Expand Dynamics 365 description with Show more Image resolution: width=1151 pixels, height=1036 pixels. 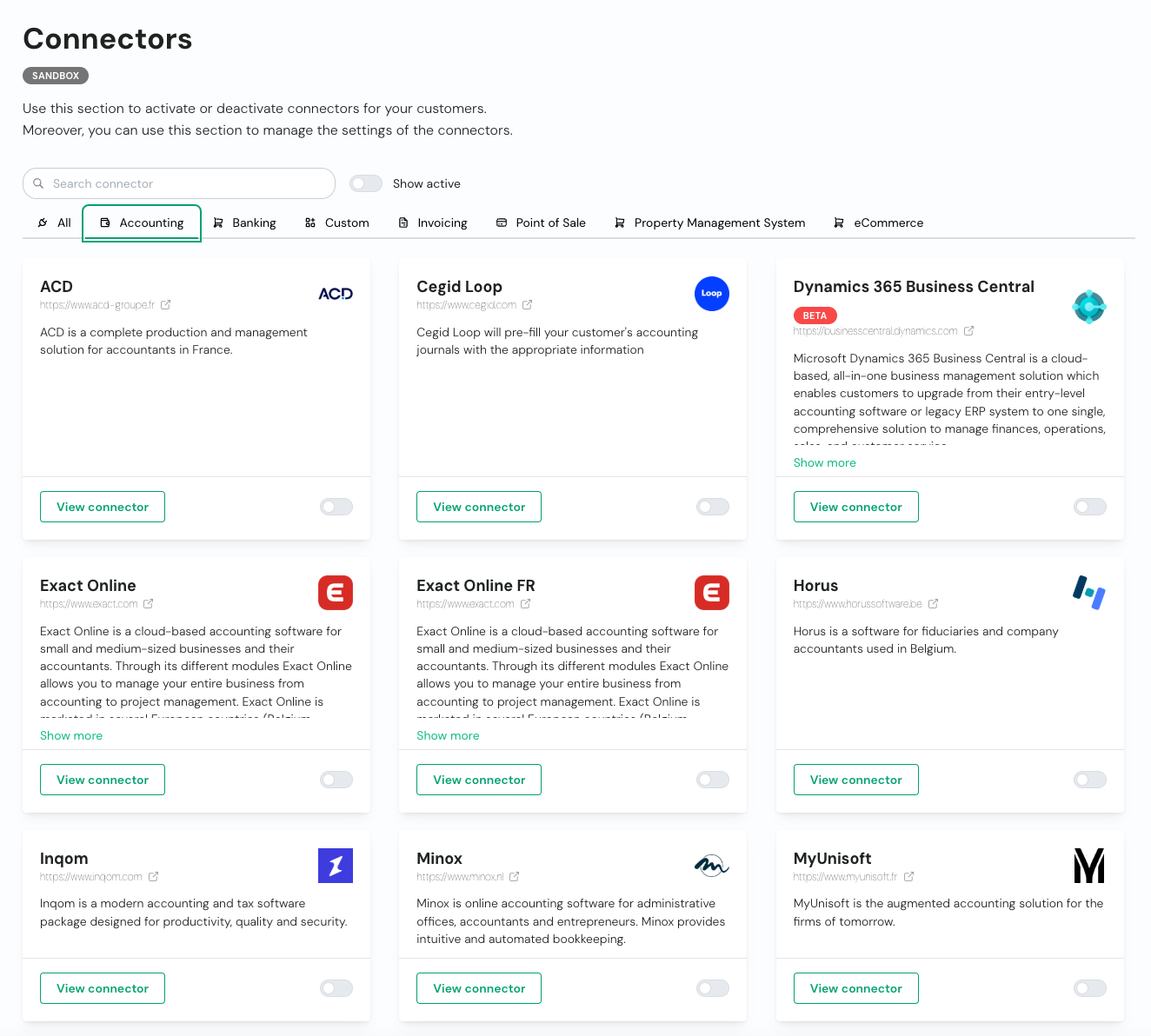click(x=824, y=462)
